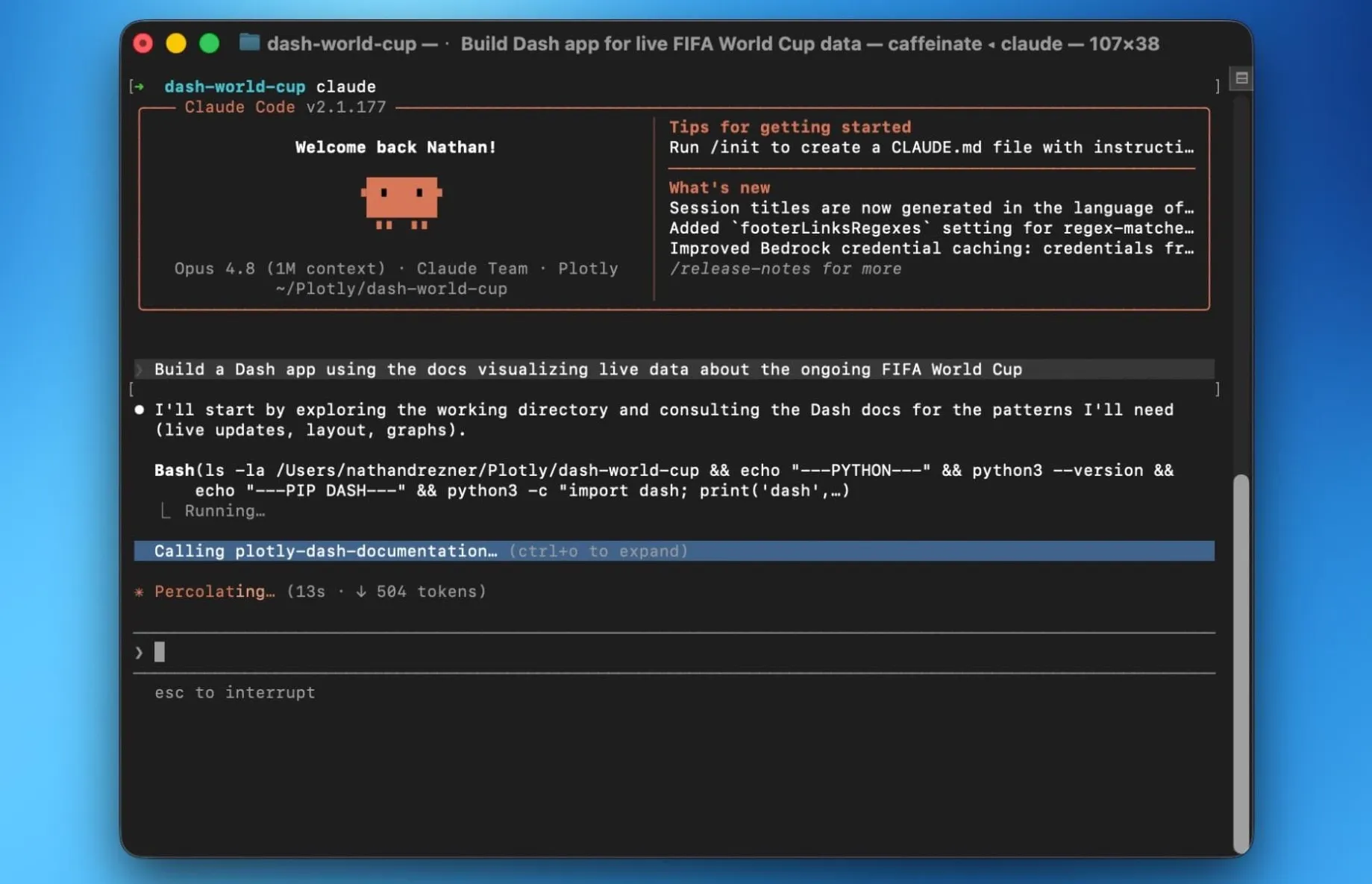1372x884 pixels.
Task: Click the Claude Code pixel mascot
Action: tap(401, 202)
